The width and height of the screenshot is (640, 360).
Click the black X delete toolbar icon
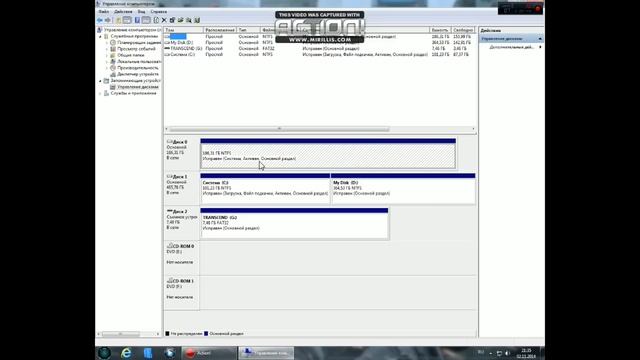(164, 20)
